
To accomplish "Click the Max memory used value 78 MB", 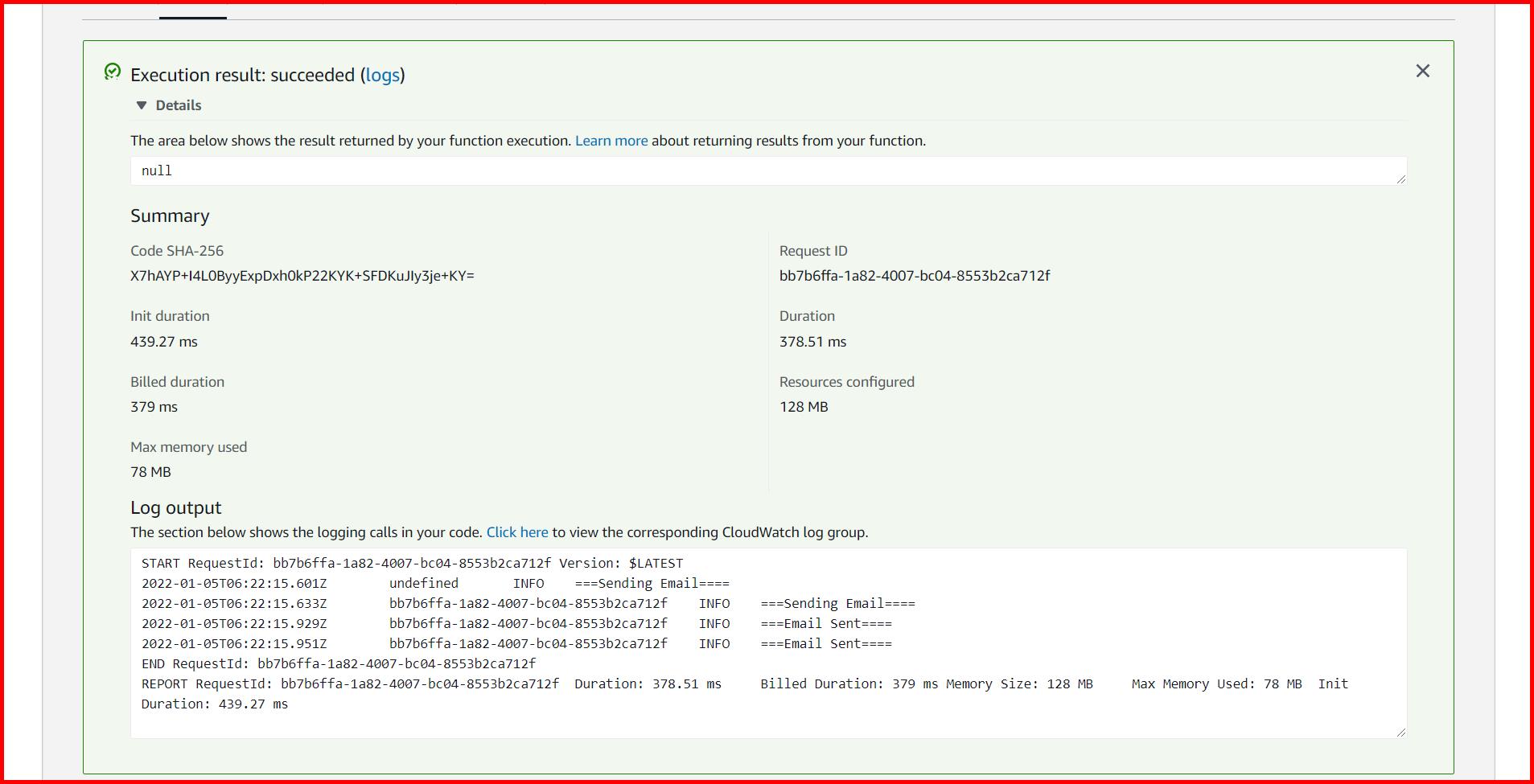I will pyautogui.click(x=150, y=472).
